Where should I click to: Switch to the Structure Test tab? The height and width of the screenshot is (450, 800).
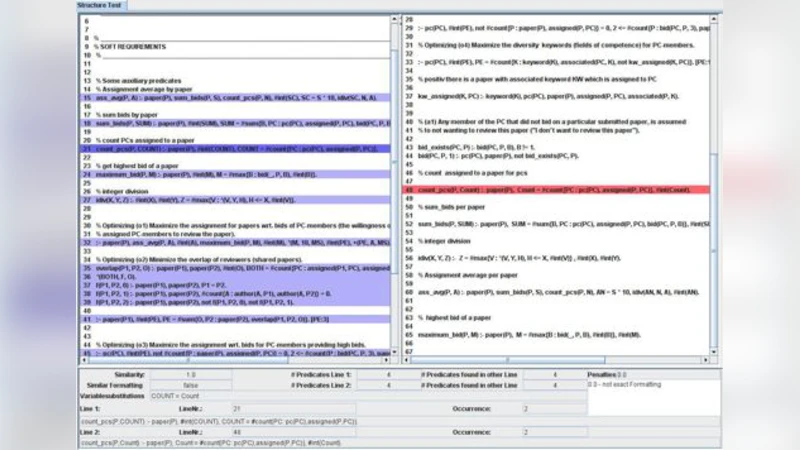tap(97, 6)
